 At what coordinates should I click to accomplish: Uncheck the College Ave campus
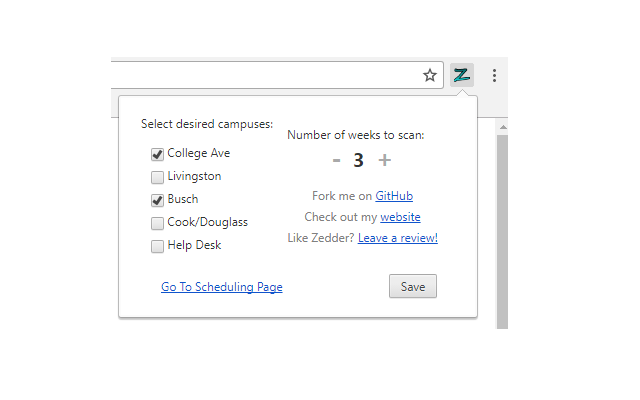click(157, 154)
